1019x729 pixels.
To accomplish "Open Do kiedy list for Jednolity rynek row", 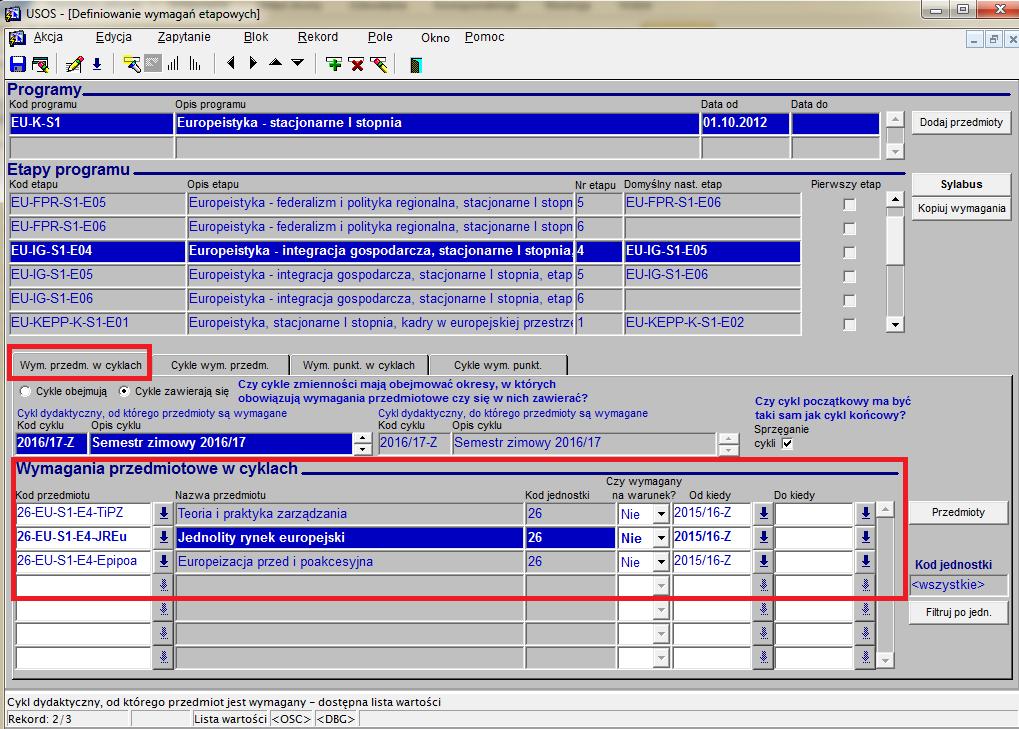I will 866,538.
